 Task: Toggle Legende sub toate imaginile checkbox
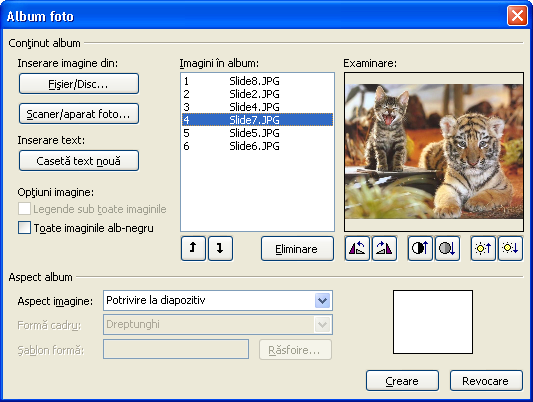click(24, 209)
